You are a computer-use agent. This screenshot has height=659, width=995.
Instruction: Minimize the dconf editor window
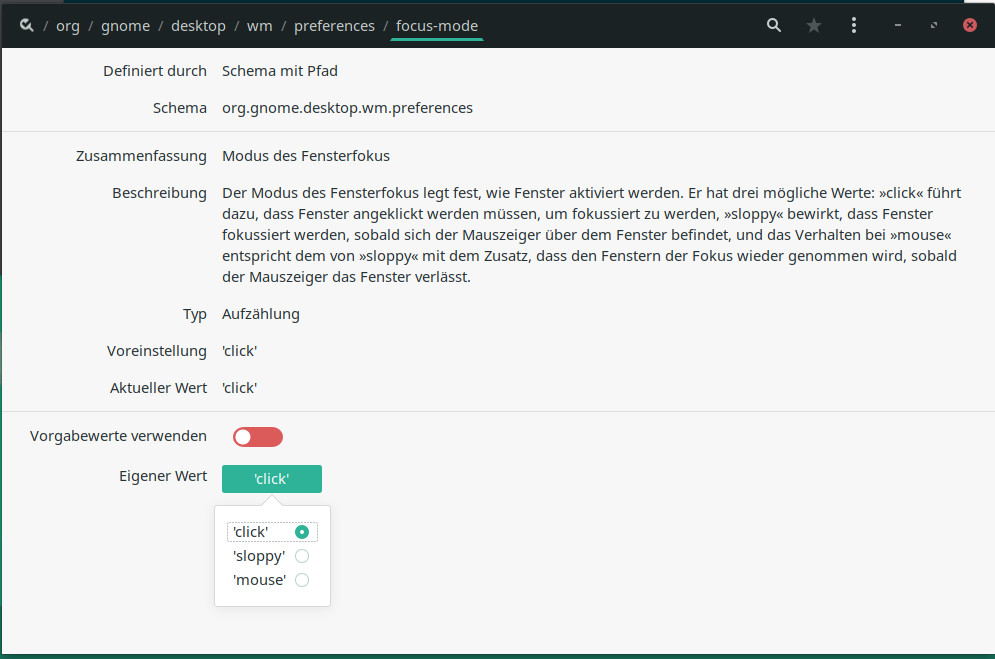900,26
